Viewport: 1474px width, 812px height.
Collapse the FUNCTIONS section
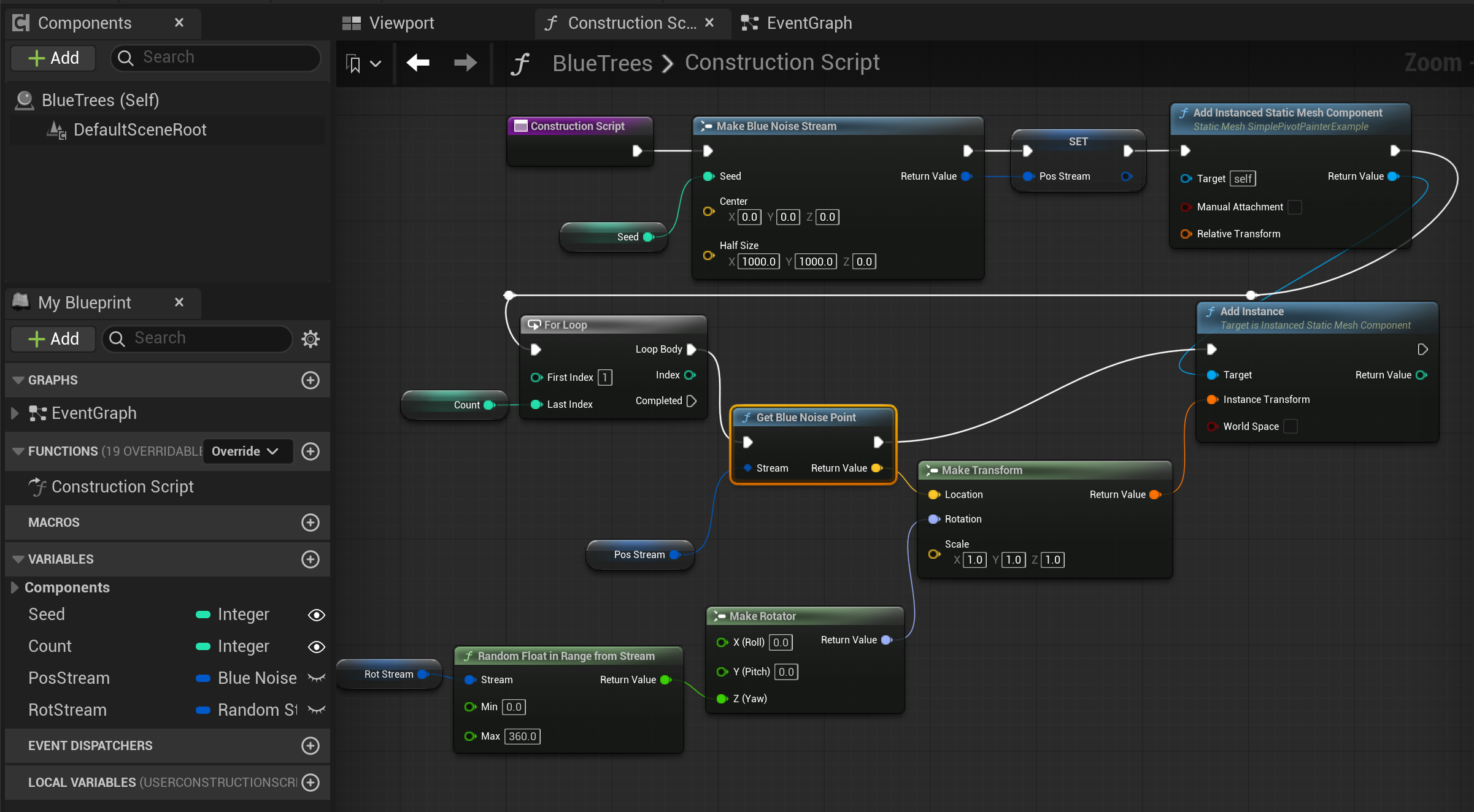18,451
